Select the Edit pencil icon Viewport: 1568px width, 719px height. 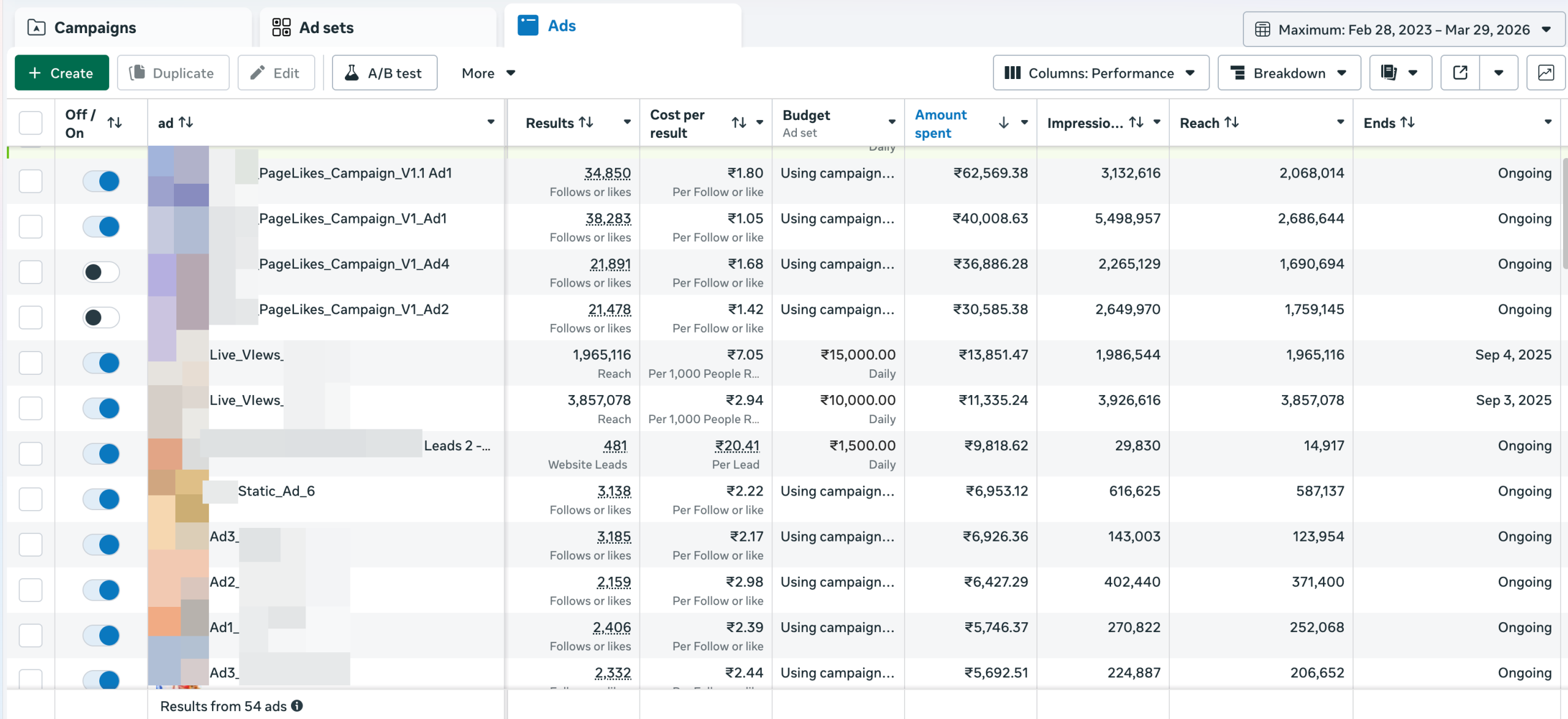pos(276,72)
